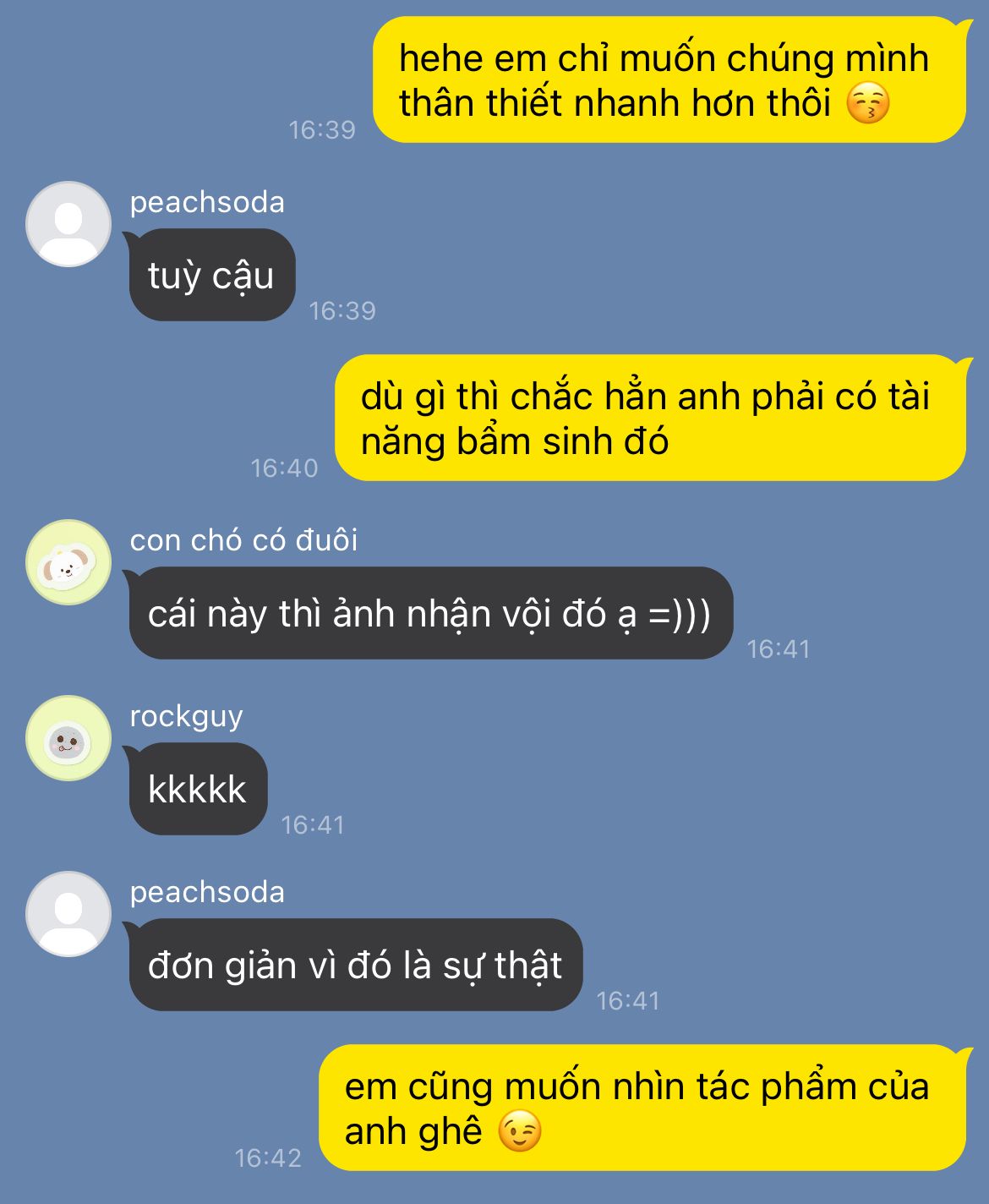Viewport: 989px width, 1204px height.
Task: Tap the yellow "em cũng muốn nhìn tác phẩm" bubble
Action: 644,1108
